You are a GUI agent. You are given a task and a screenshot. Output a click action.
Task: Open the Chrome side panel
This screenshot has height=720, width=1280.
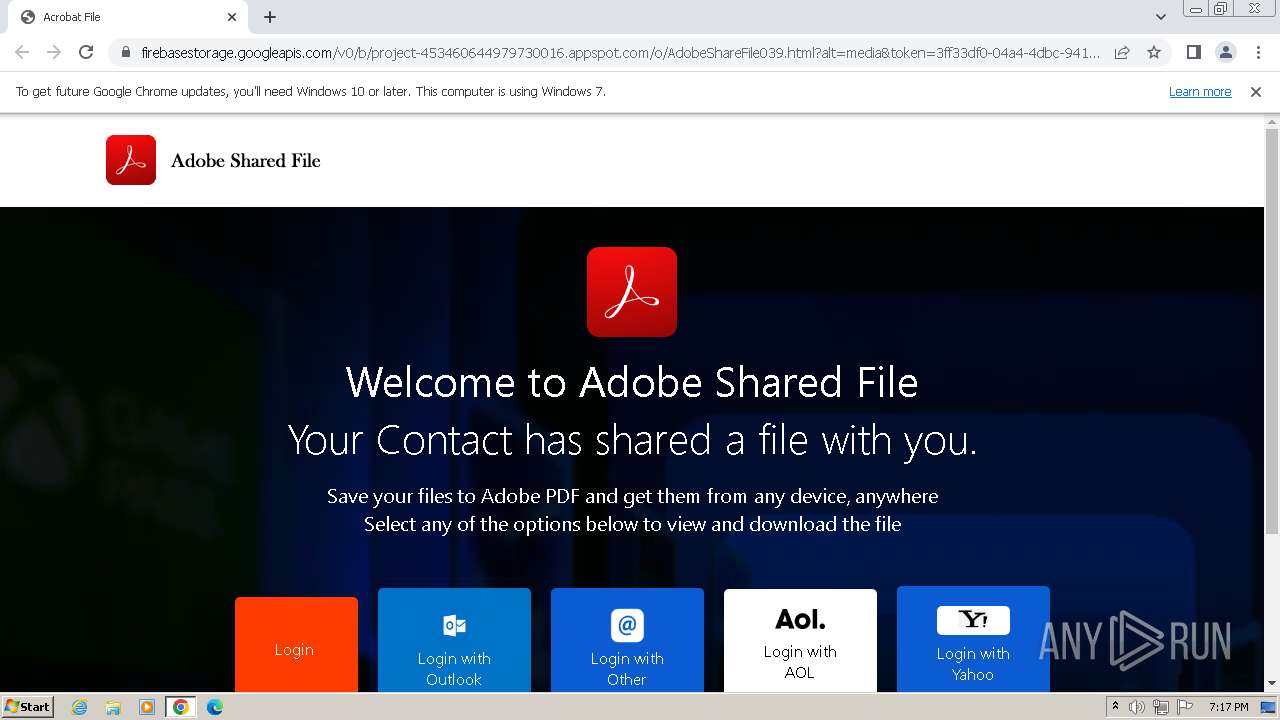pyautogui.click(x=1193, y=52)
